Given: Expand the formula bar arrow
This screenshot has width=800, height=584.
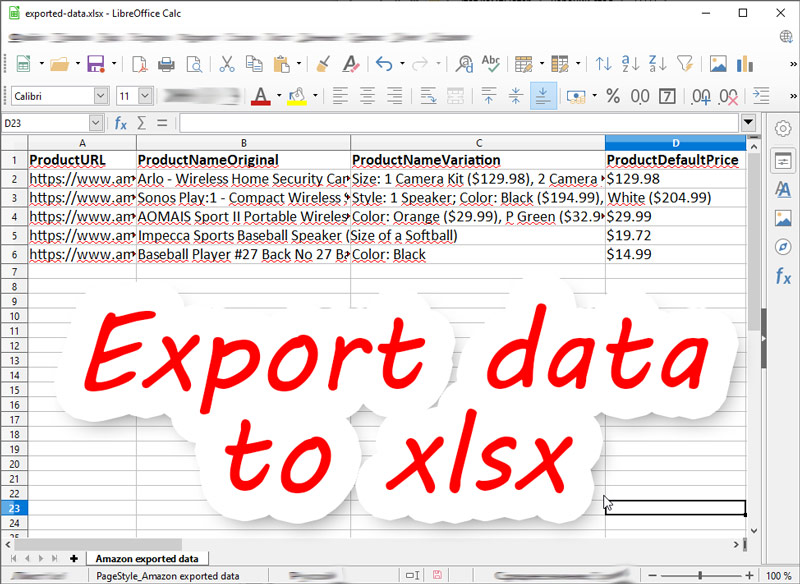Looking at the screenshot, I should click(748, 122).
